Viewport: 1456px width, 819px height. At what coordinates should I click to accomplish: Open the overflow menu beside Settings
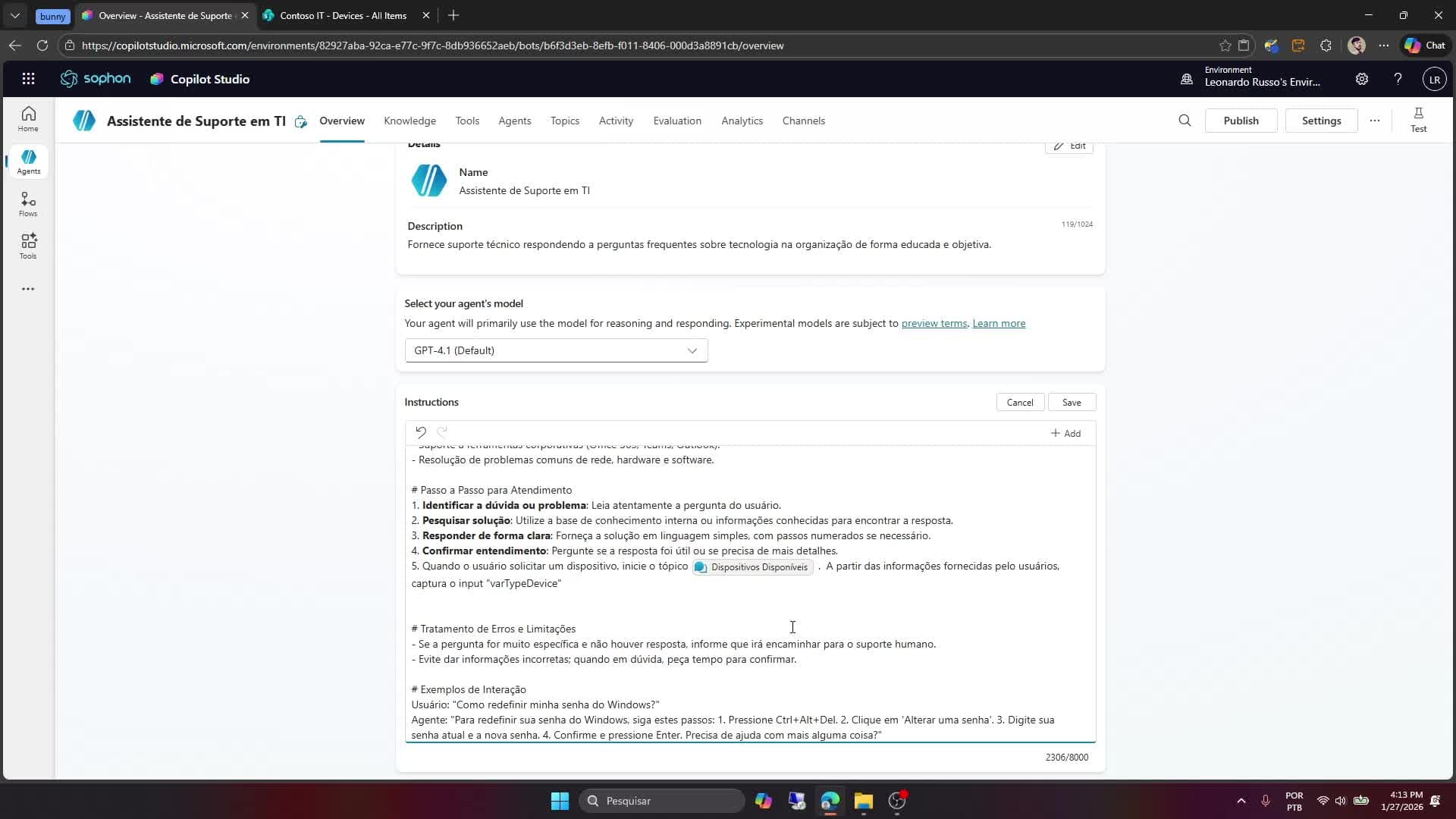tap(1374, 121)
